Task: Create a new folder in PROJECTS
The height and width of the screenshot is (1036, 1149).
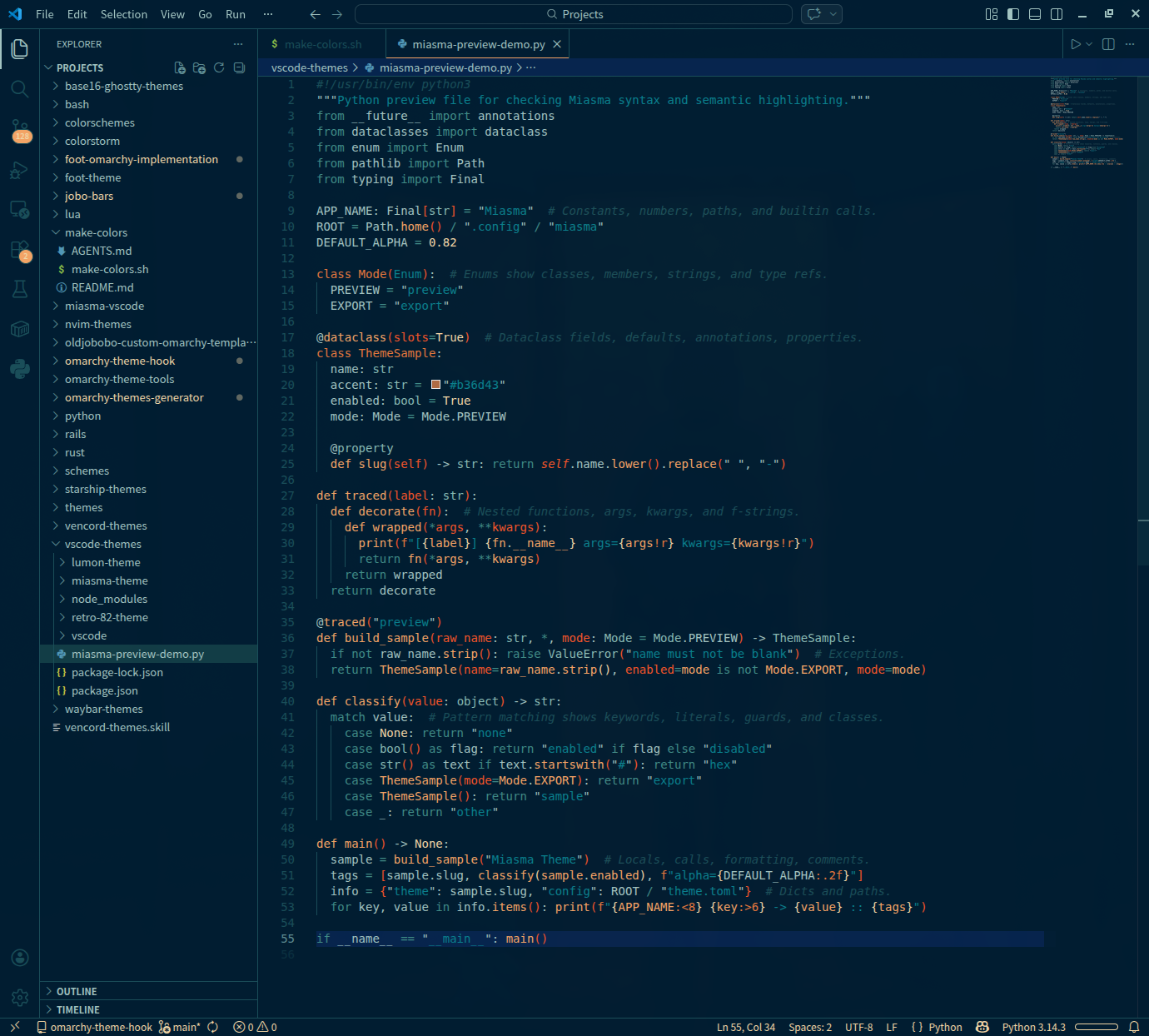Action: pyautogui.click(x=199, y=67)
